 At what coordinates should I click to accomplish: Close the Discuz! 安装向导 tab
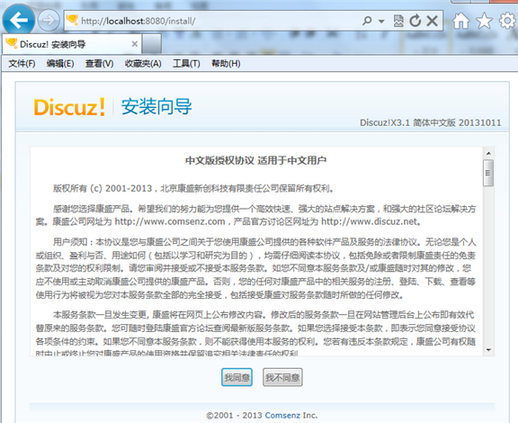point(135,44)
